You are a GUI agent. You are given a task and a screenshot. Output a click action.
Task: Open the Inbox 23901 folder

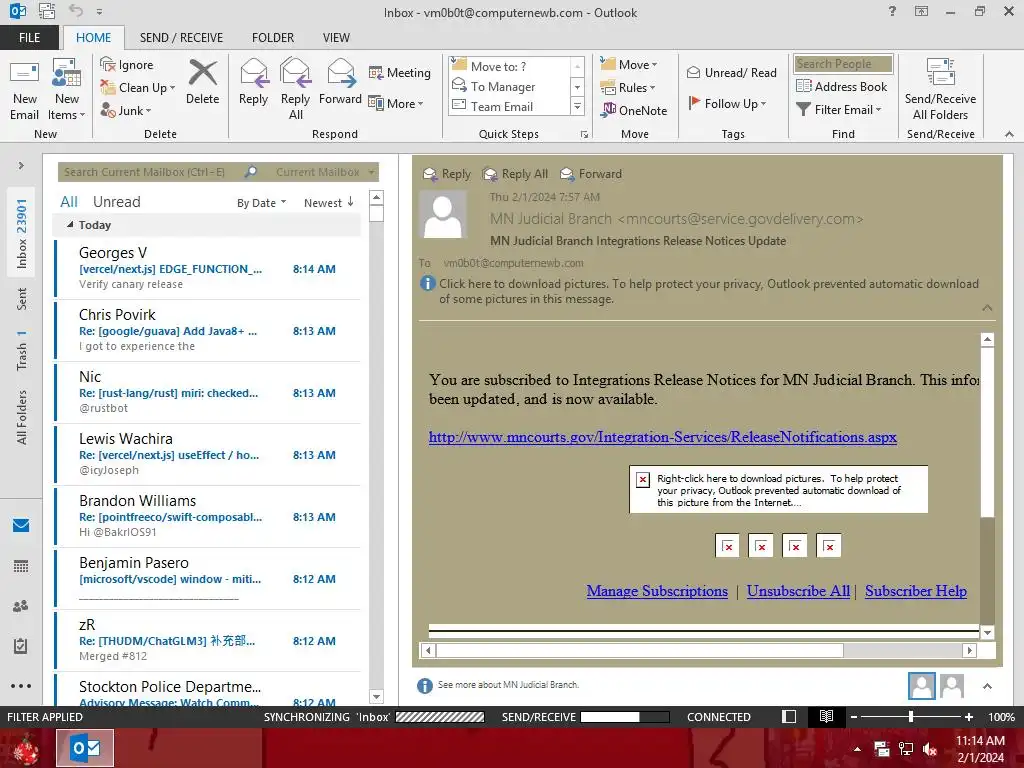click(x=22, y=233)
